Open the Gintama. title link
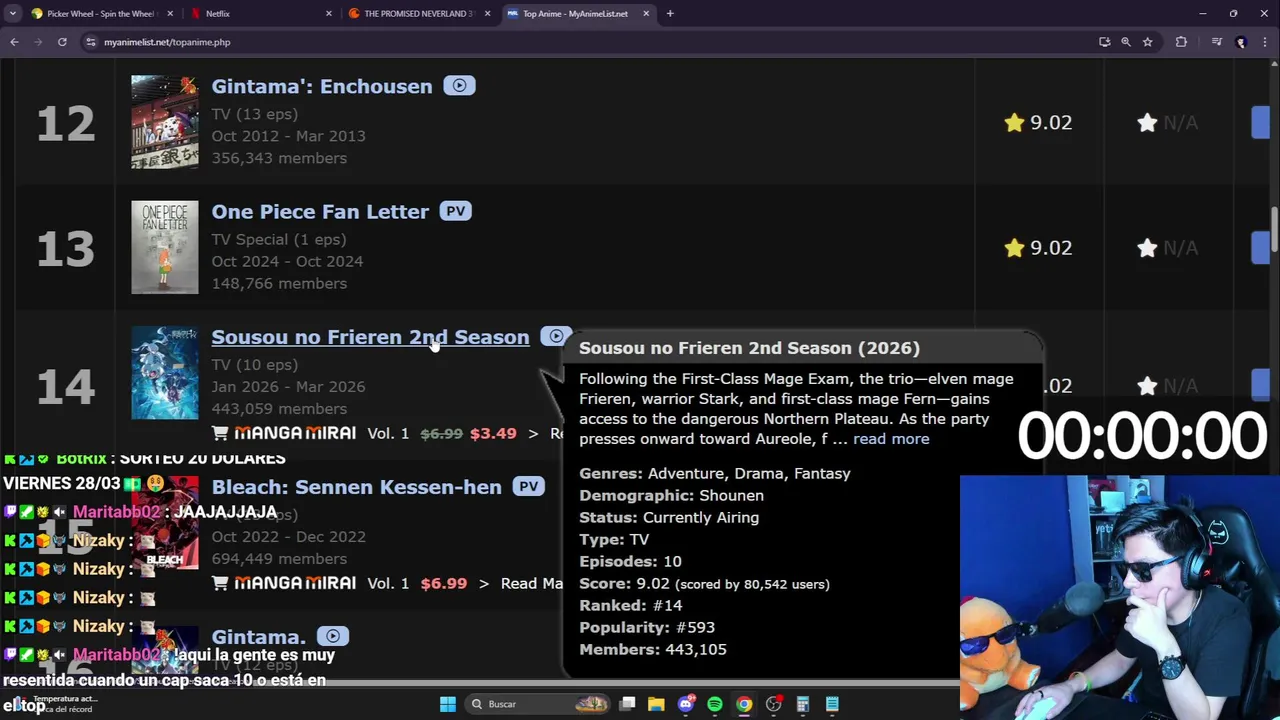Viewport: 1280px width, 720px height. [258, 637]
